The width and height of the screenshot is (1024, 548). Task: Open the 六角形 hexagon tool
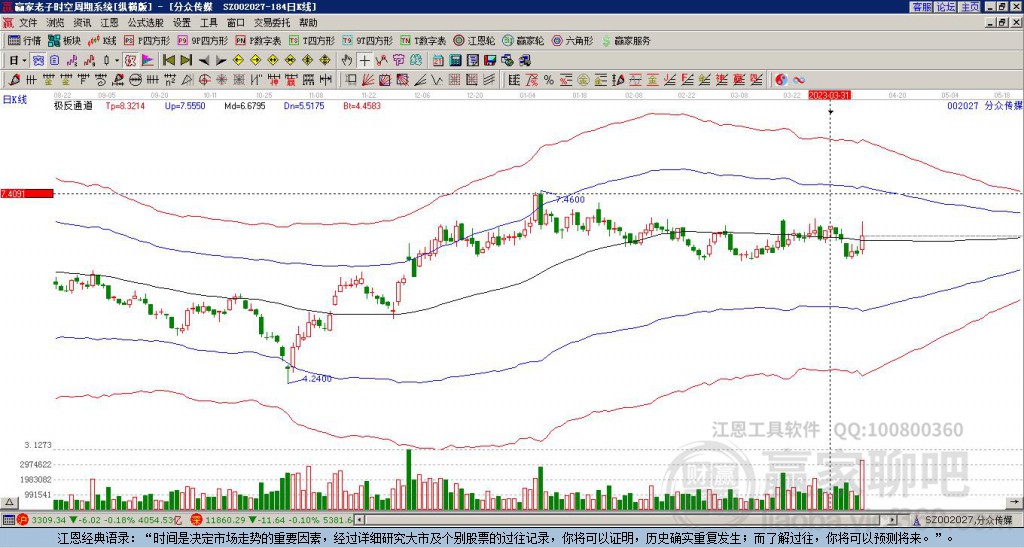572,40
